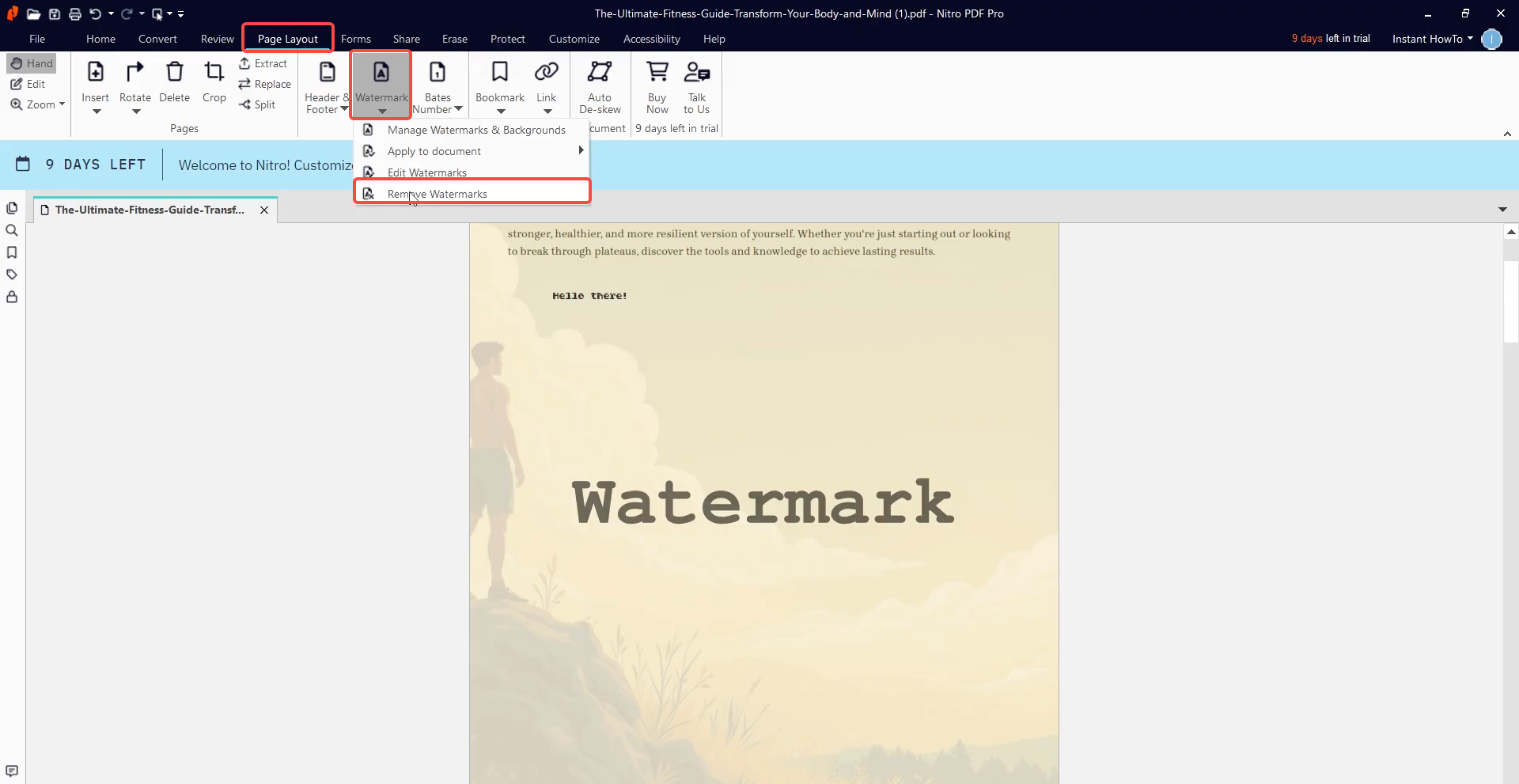
Task: Click Split document
Action: tap(257, 104)
